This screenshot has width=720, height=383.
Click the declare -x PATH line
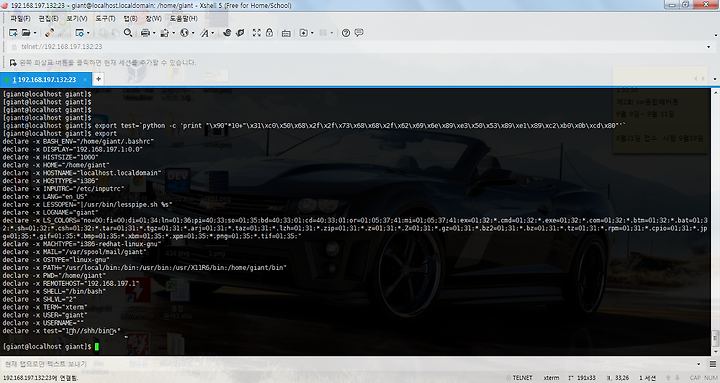pyautogui.click(x=145, y=267)
